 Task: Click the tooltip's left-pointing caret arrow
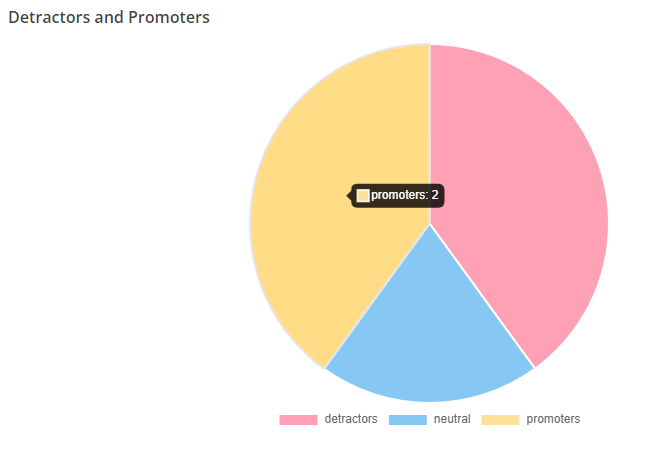[349, 196]
